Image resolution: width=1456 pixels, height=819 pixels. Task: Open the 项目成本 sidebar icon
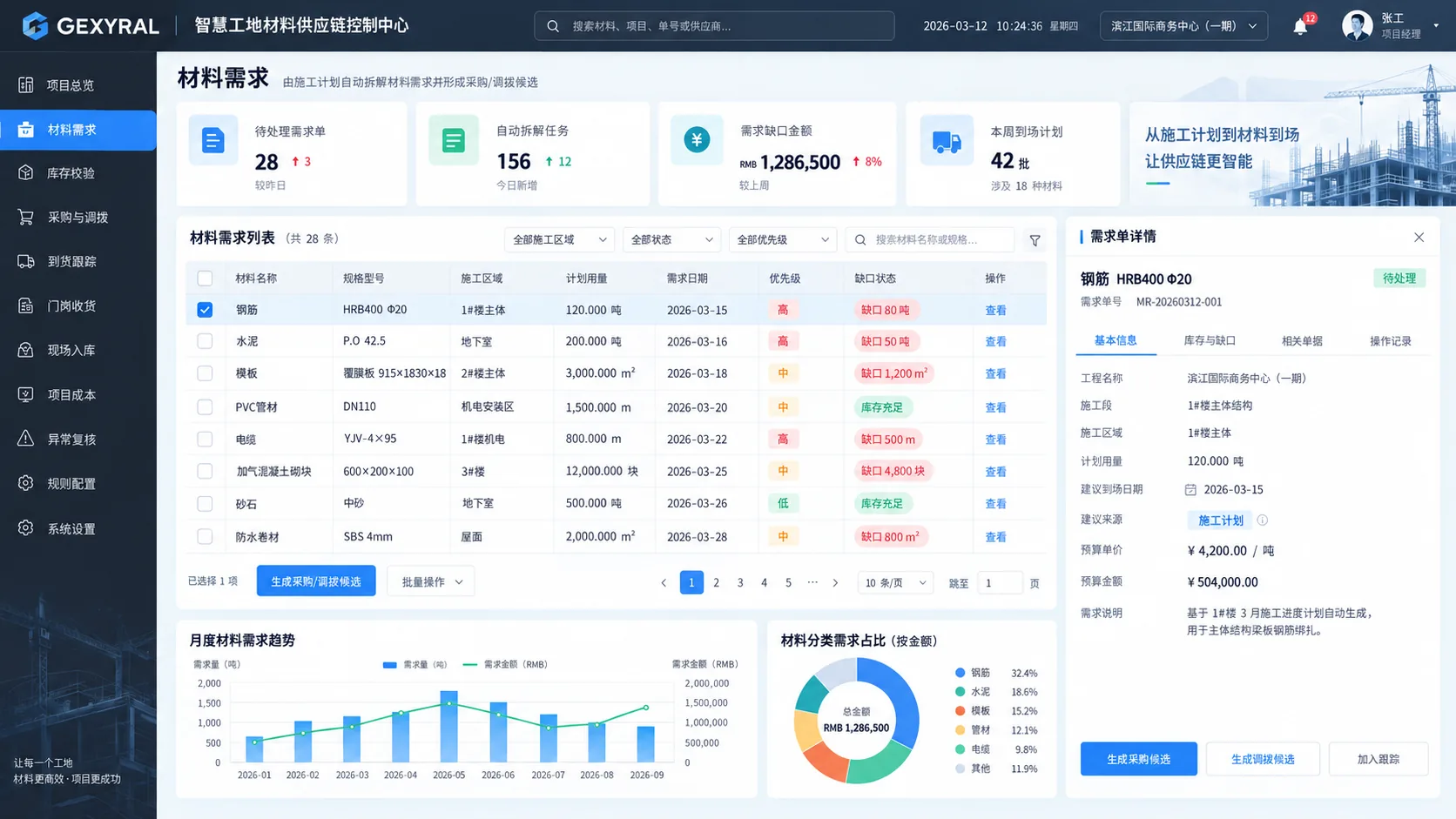26,394
